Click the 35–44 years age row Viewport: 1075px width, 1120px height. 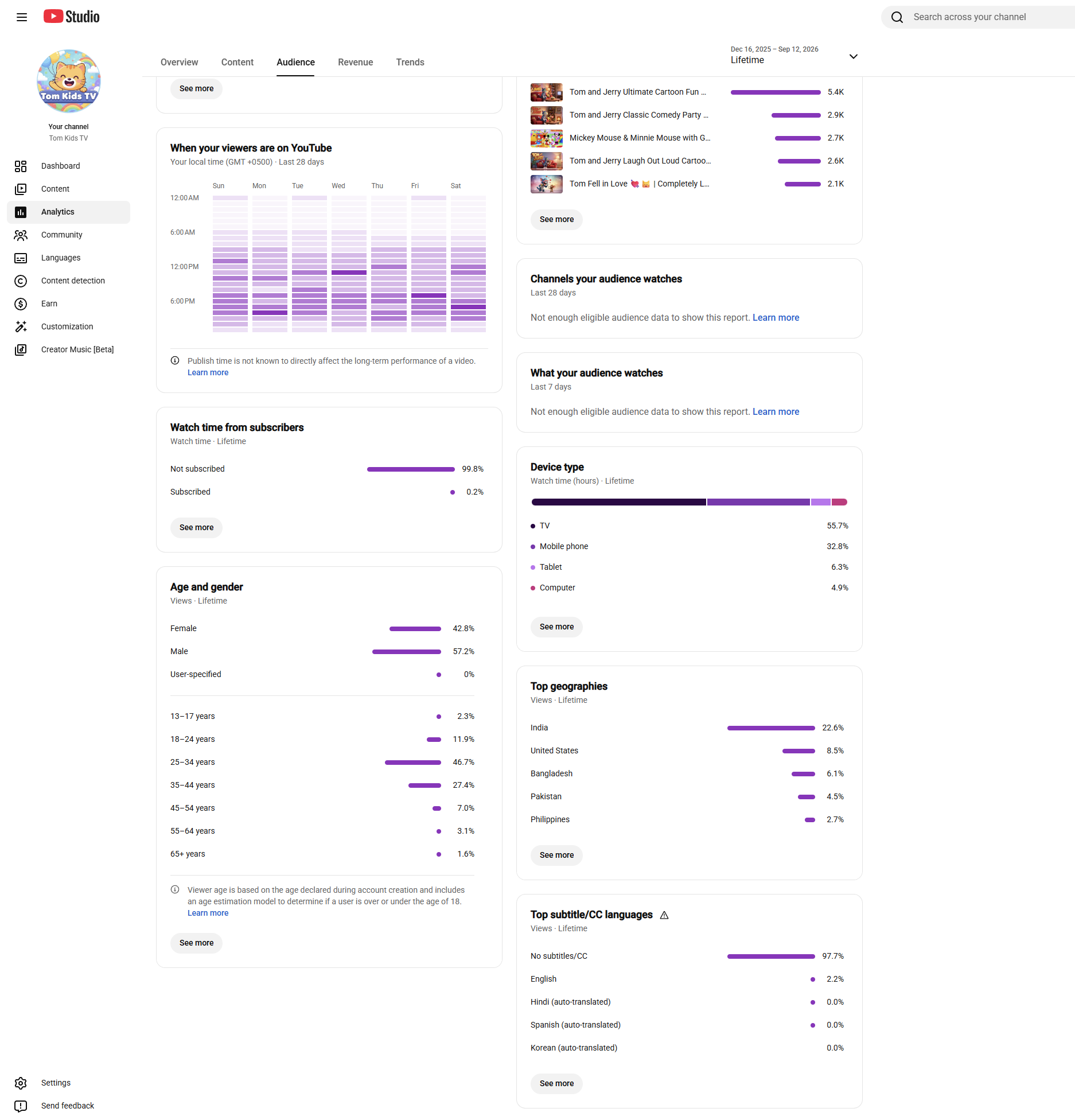click(322, 785)
